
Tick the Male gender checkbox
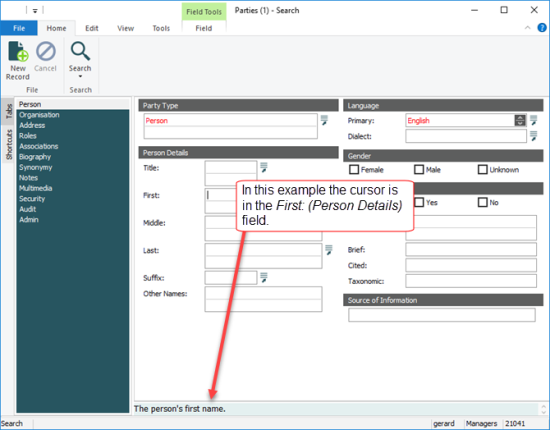click(x=419, y=169)
